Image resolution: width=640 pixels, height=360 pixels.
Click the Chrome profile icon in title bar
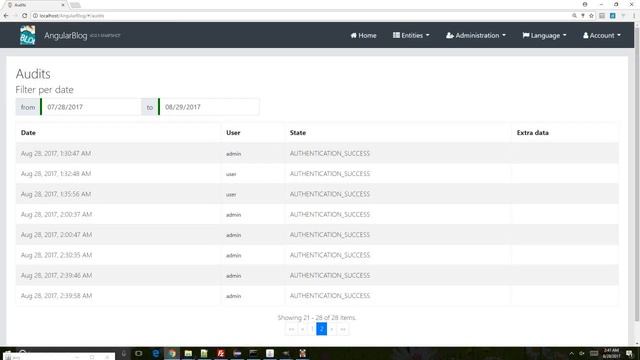tap(585, 4)
